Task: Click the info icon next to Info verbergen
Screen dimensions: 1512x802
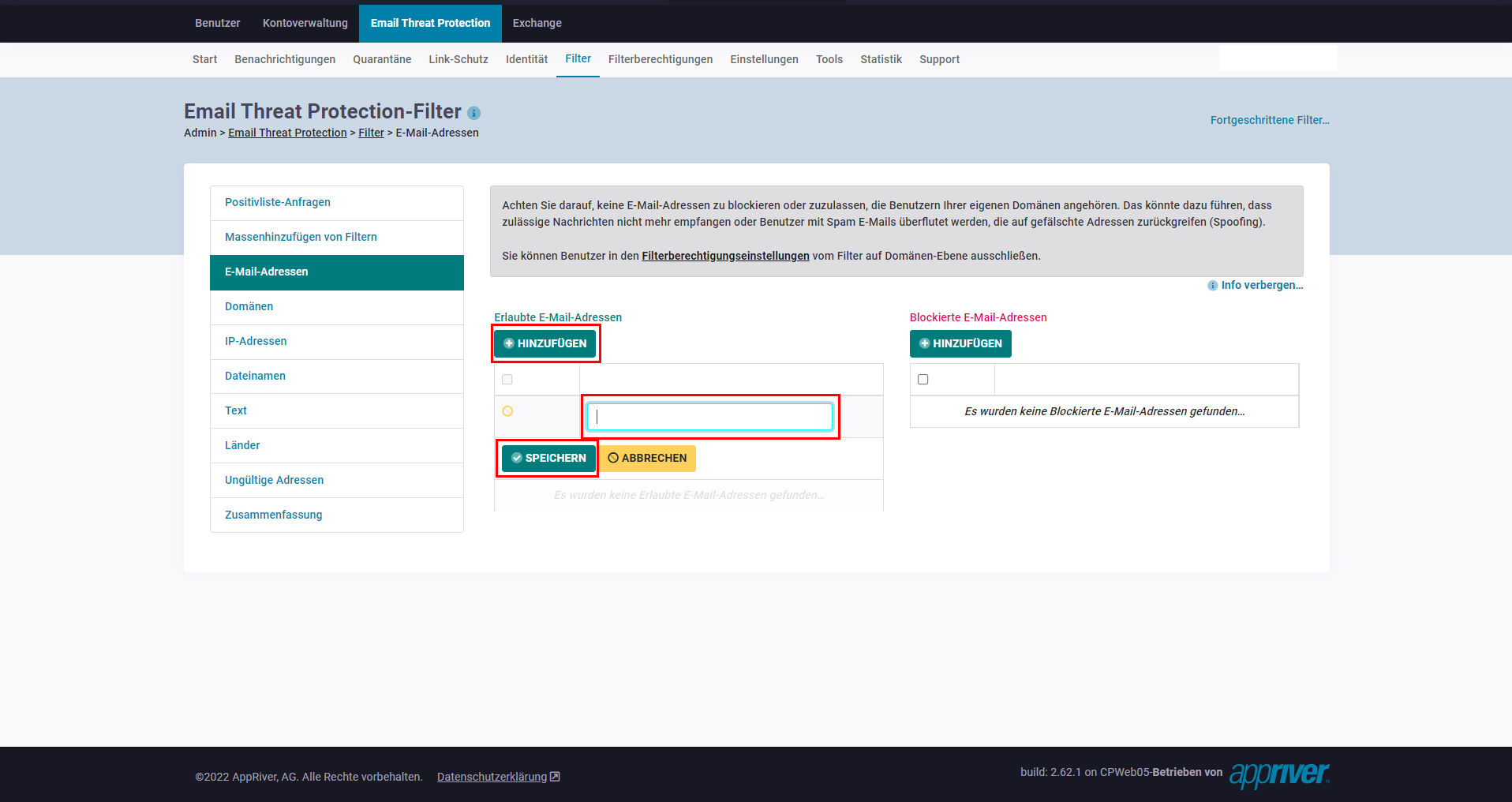Action: 1212,286
